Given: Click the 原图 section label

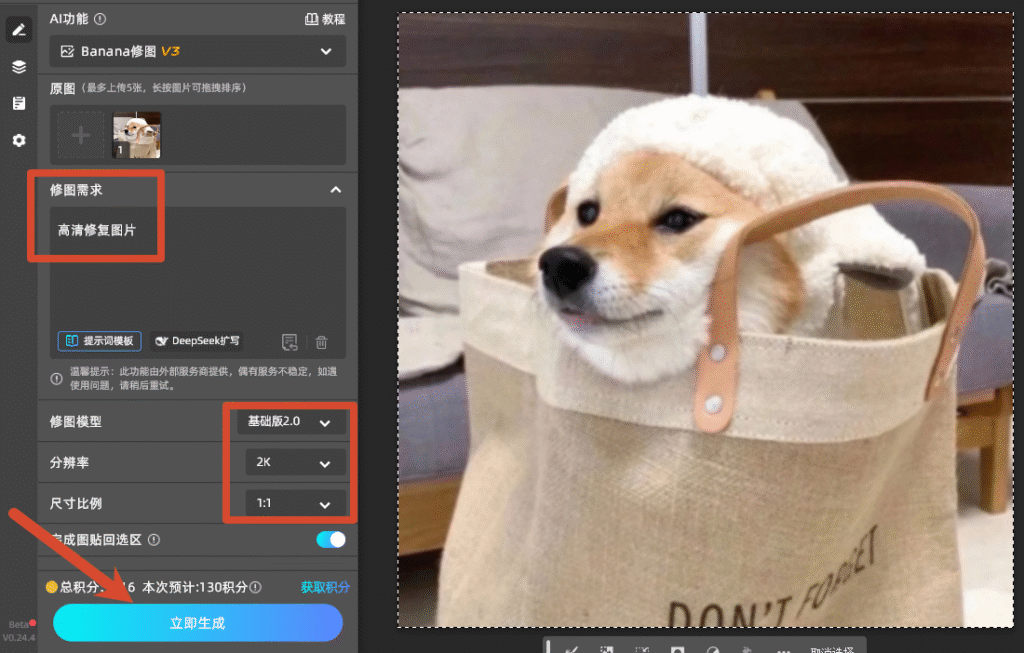Looking at the screenshot, I should (63, 88).
